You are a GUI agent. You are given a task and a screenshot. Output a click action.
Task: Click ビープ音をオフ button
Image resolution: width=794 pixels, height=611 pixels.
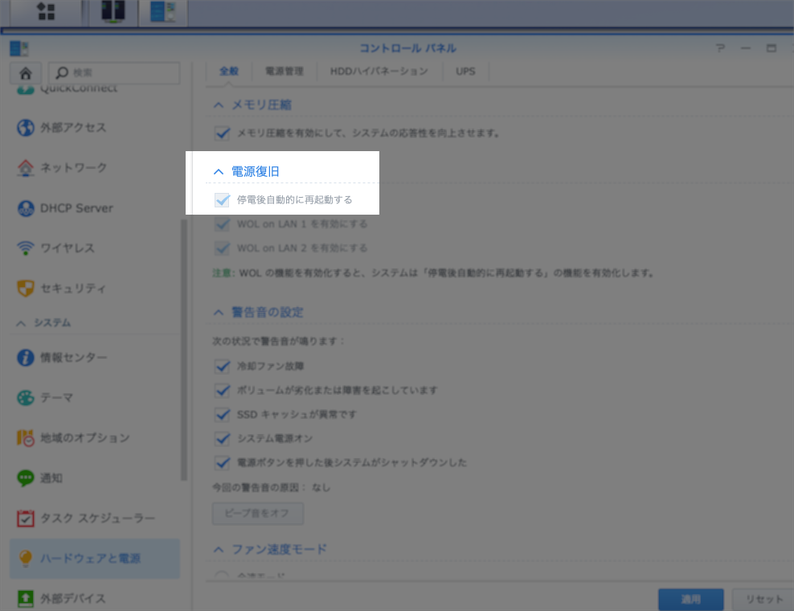pos(257,514)
